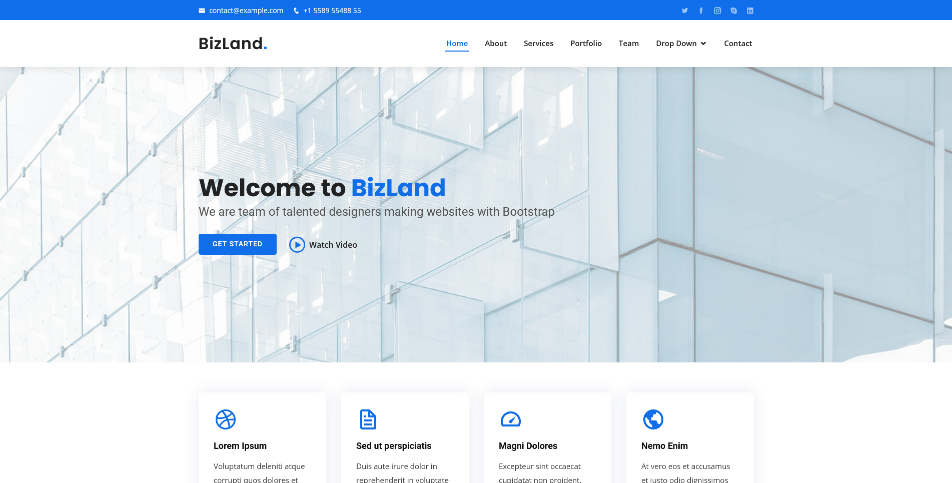Open the Sed ut perspiciatis card title

click(393, 446)
